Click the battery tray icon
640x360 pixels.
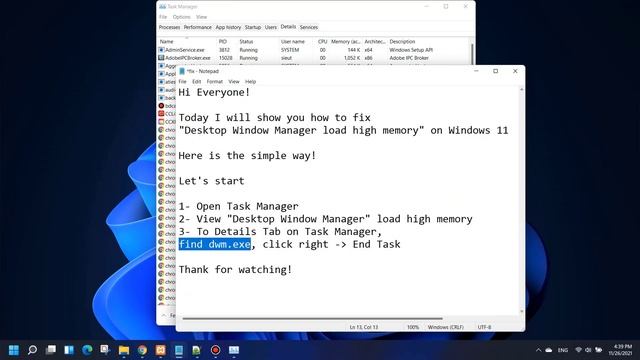click(599, 350)
